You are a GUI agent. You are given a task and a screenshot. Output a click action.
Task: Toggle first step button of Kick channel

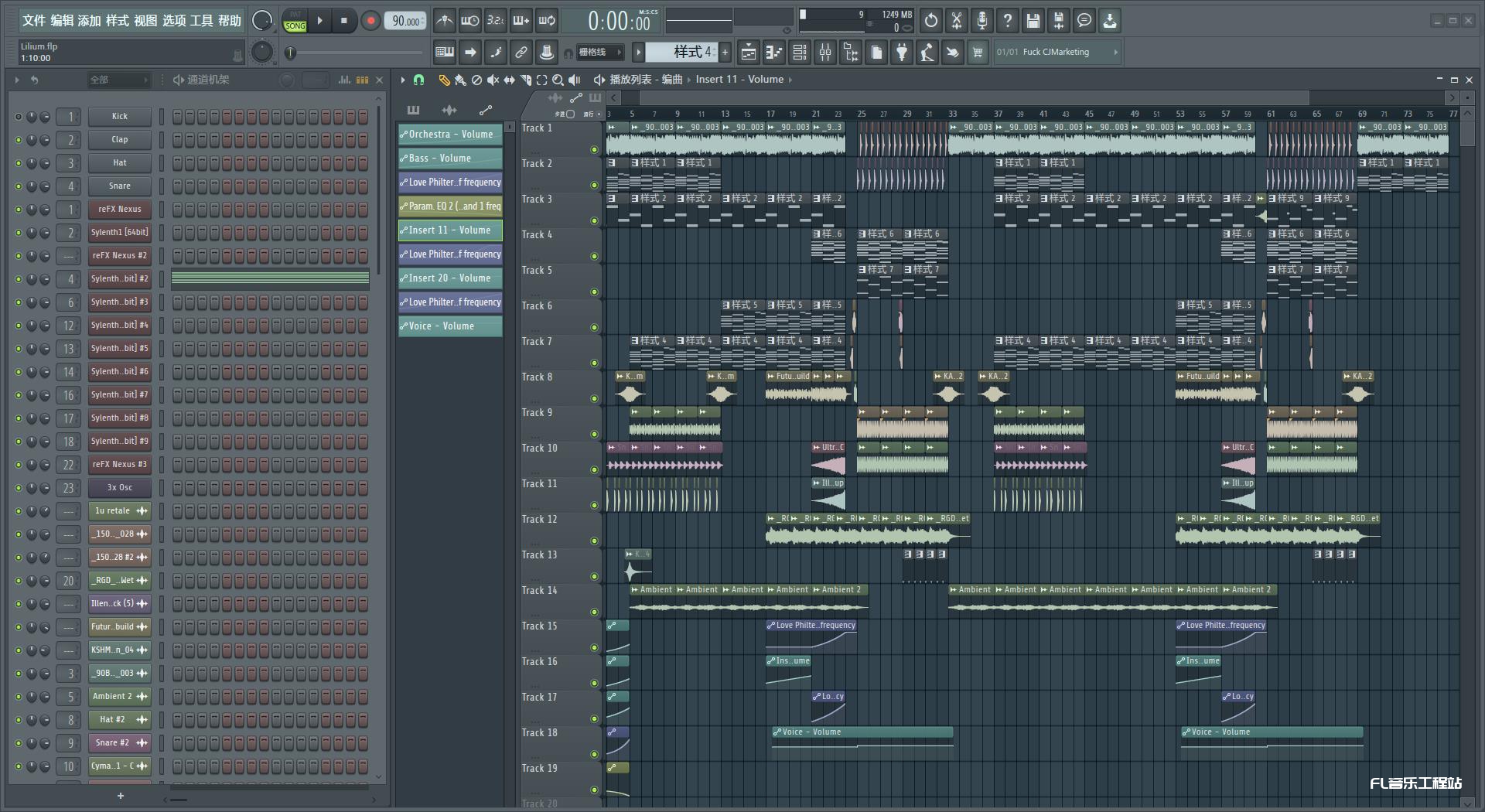177,117
